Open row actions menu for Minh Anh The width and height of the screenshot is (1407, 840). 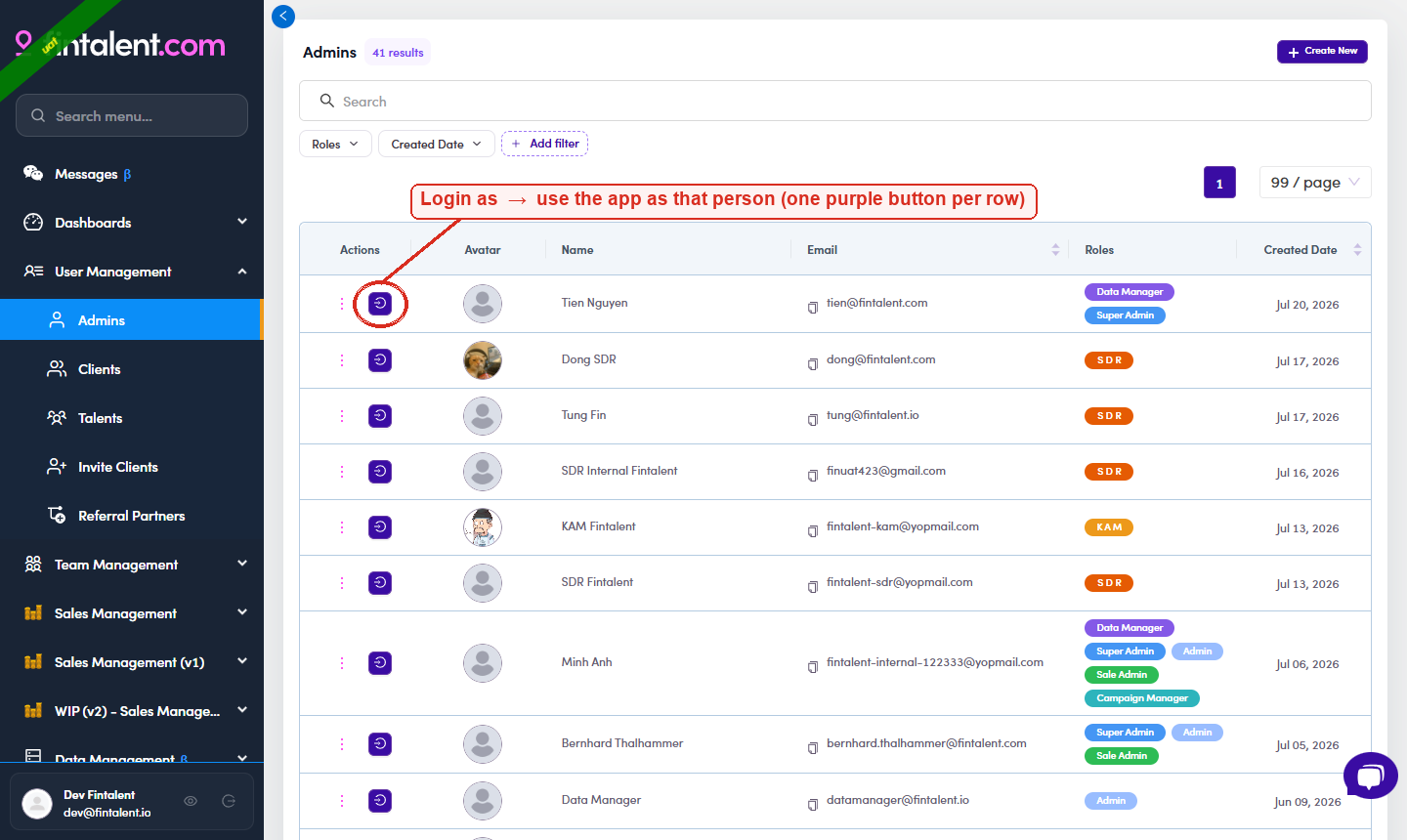tap(342, 663)
